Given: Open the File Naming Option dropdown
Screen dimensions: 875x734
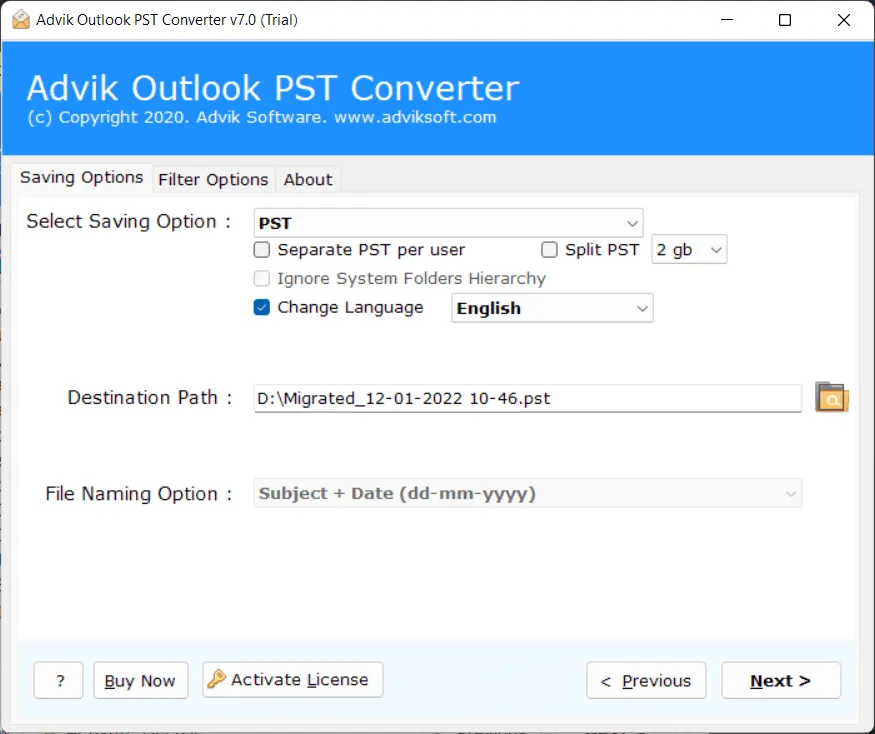Looking at the screenshot, I should (x=527, y=493).
